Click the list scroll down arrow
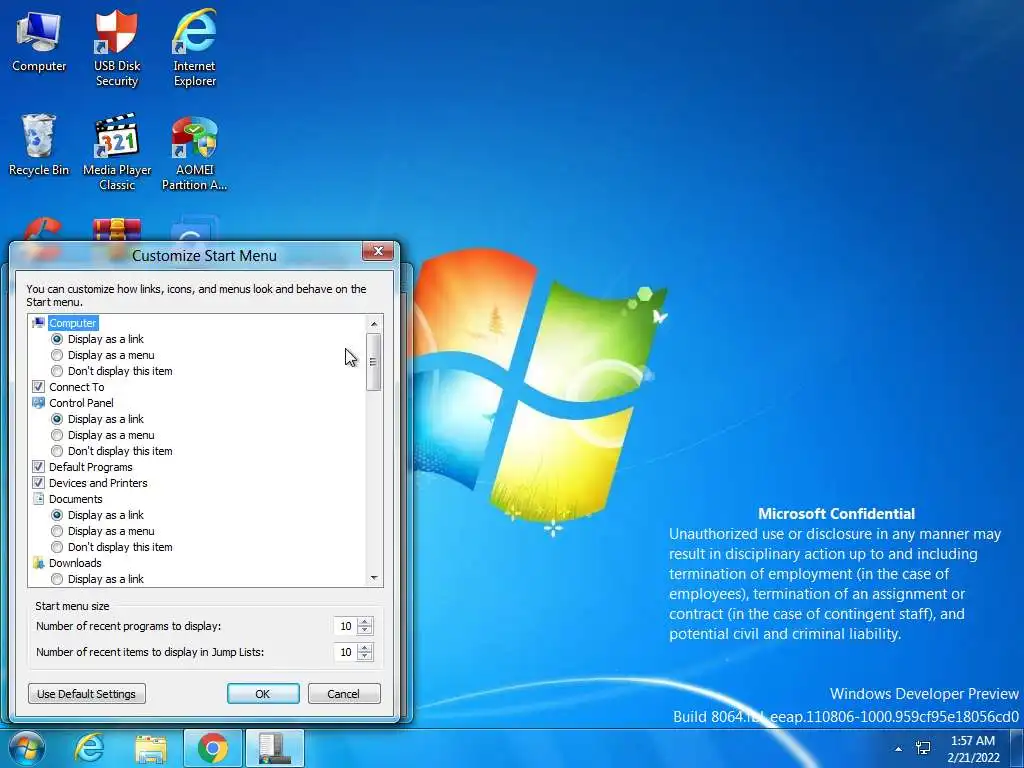The width and height of the screenshot is (1024, 768). [x=374, y=577]
